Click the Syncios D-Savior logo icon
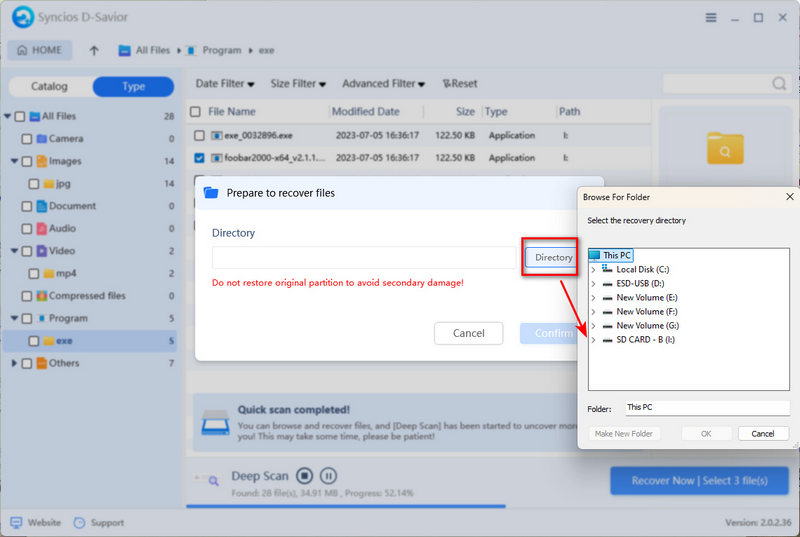This screenshot has width=800, height=537. (x=22, y=17)
